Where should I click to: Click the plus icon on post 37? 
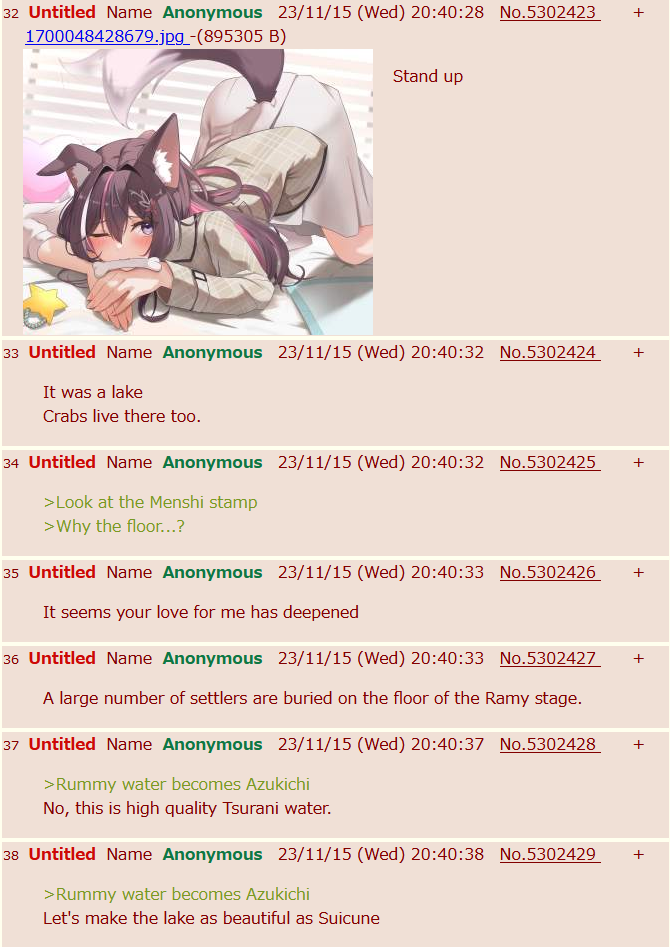[639, 745]
